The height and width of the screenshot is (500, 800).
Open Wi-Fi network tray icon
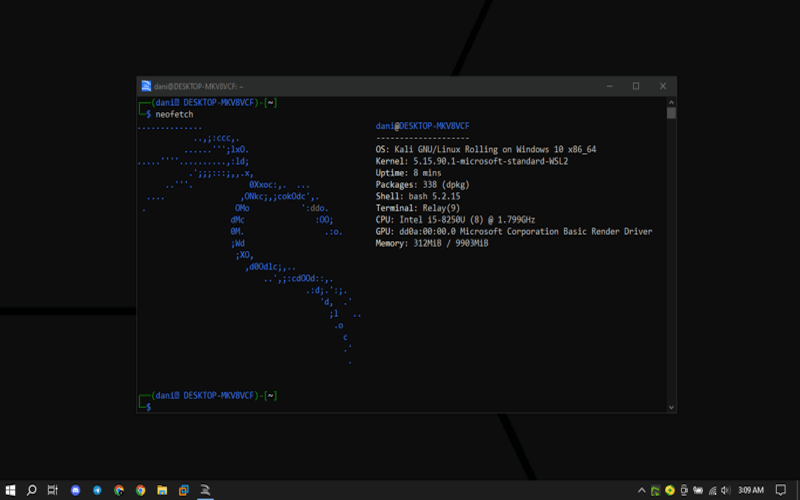[x=712, y=490]
